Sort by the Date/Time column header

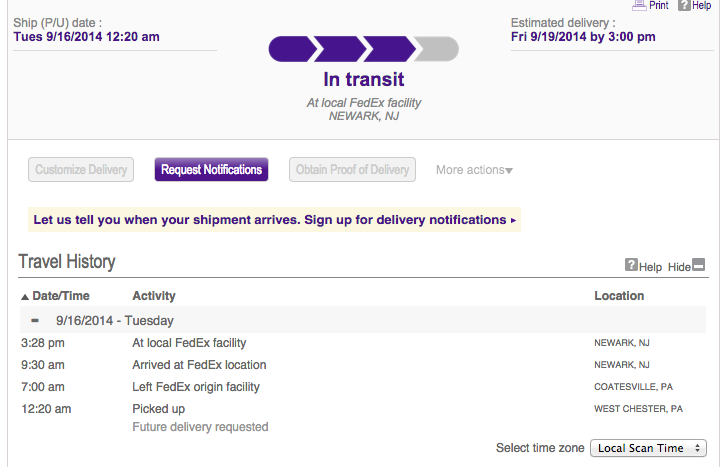[x=61, y=296]
